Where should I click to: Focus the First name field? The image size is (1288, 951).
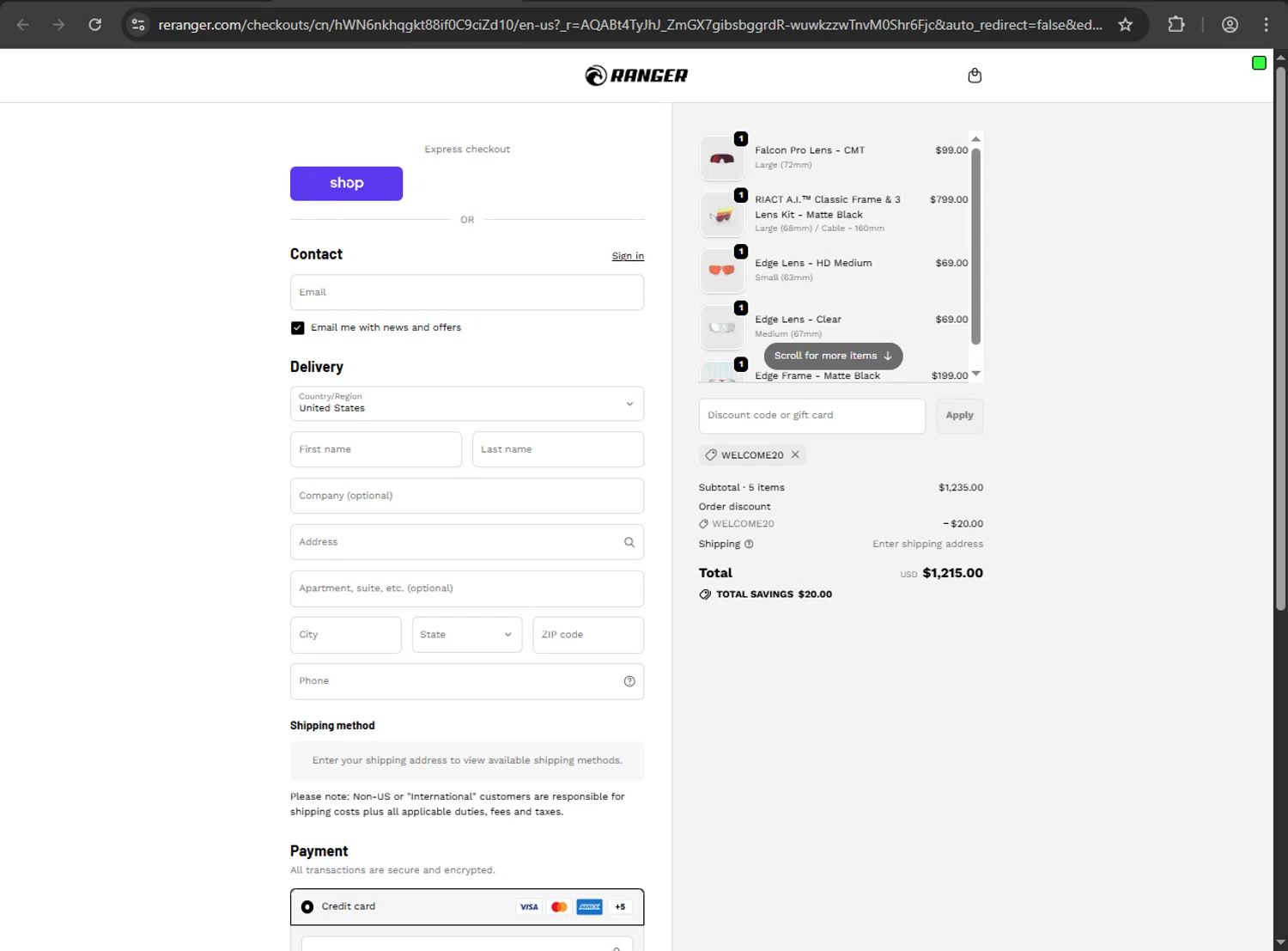[x=376, y=449]
